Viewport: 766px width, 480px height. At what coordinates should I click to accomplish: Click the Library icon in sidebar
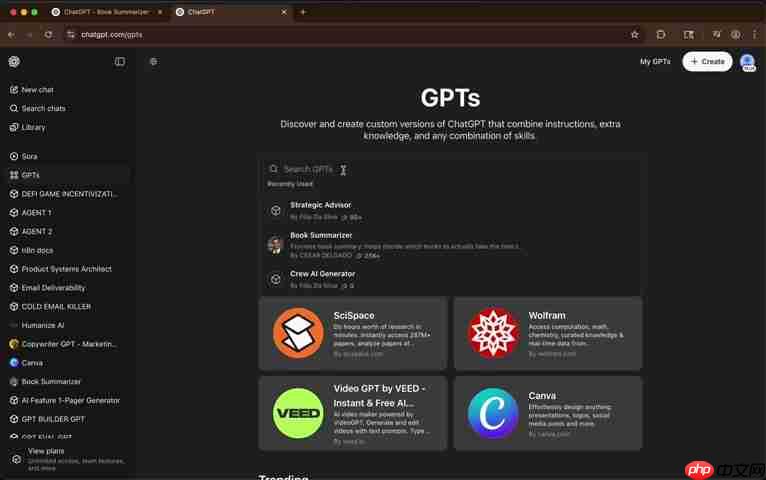(14, 127)
